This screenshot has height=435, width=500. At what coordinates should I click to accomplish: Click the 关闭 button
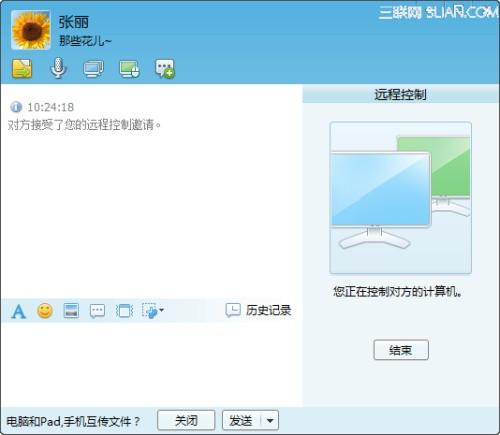[186, 421]
